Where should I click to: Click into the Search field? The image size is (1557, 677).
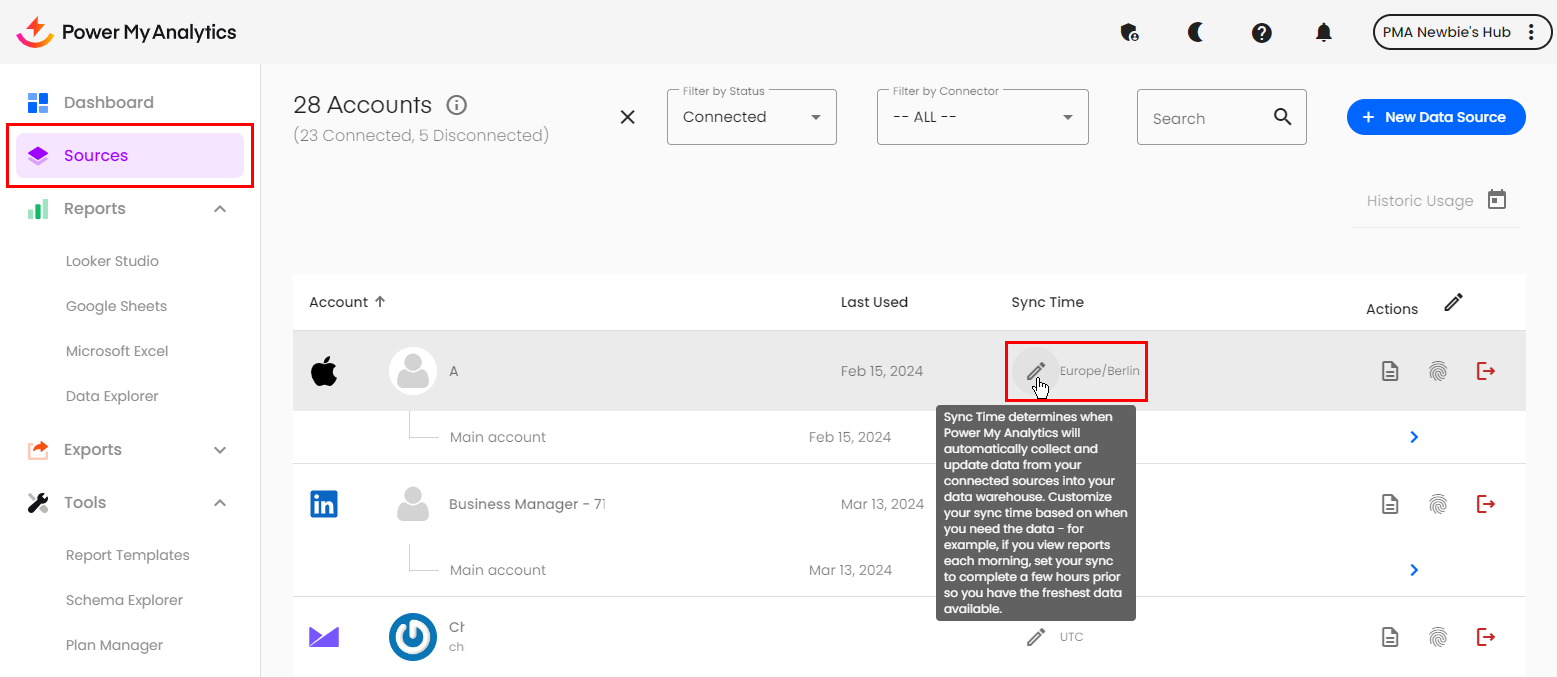pyautogui.click(x=1205, y=118)
